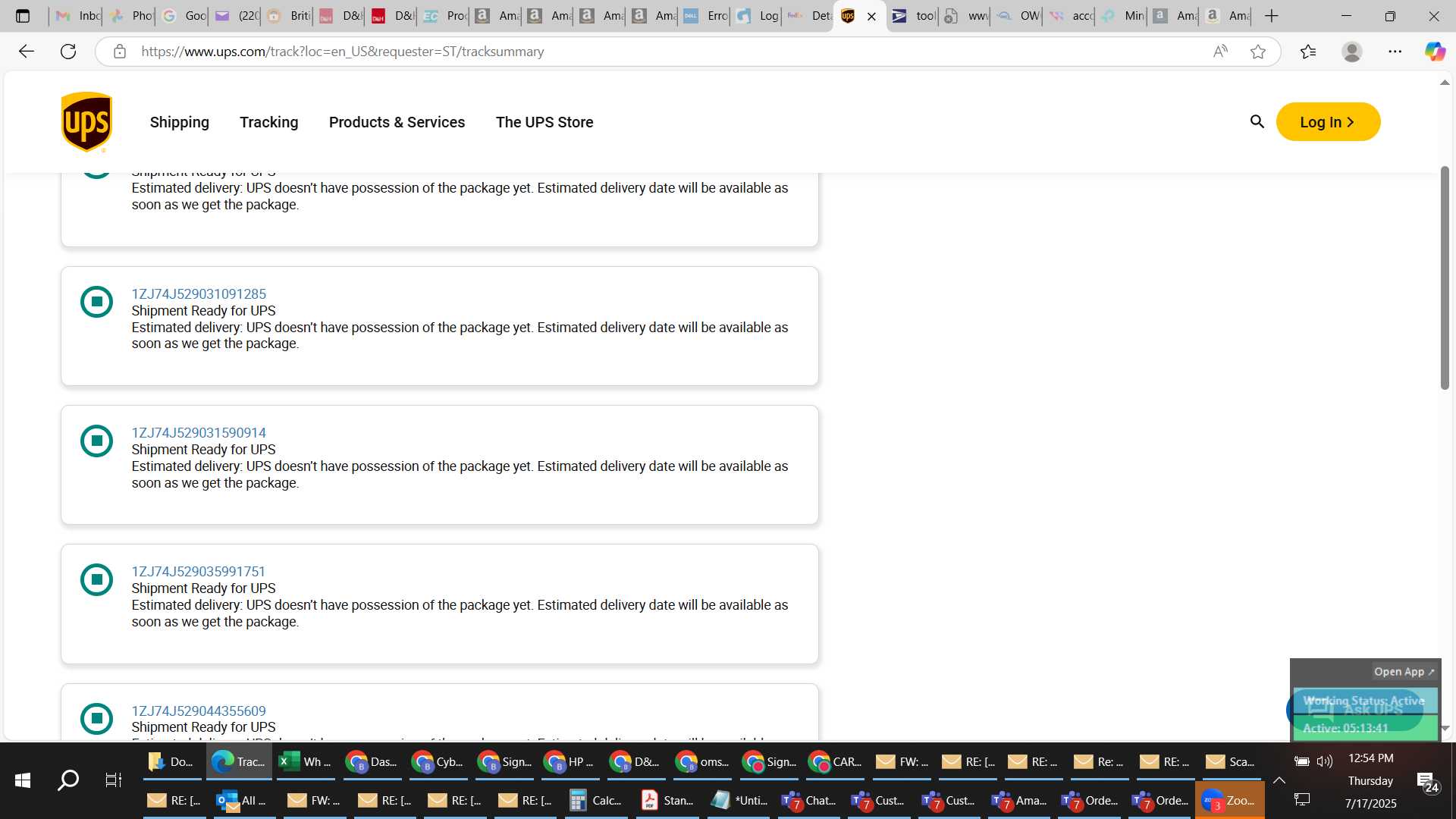Click the page vertical scrollbar thumb
1456x819 pixels.
pos(1445,278)
